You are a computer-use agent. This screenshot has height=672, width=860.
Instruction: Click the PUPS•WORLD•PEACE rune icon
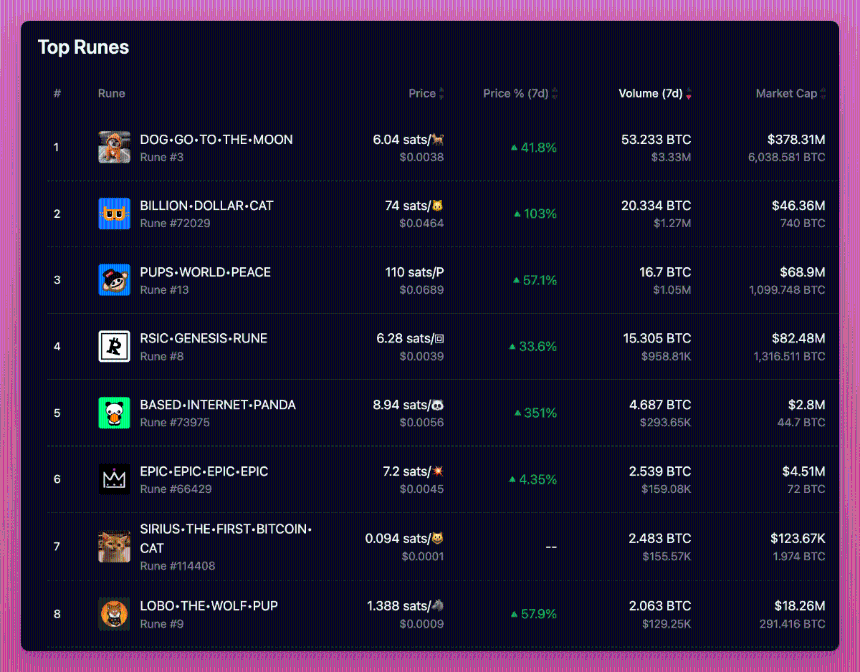click(x=114, y=280)
